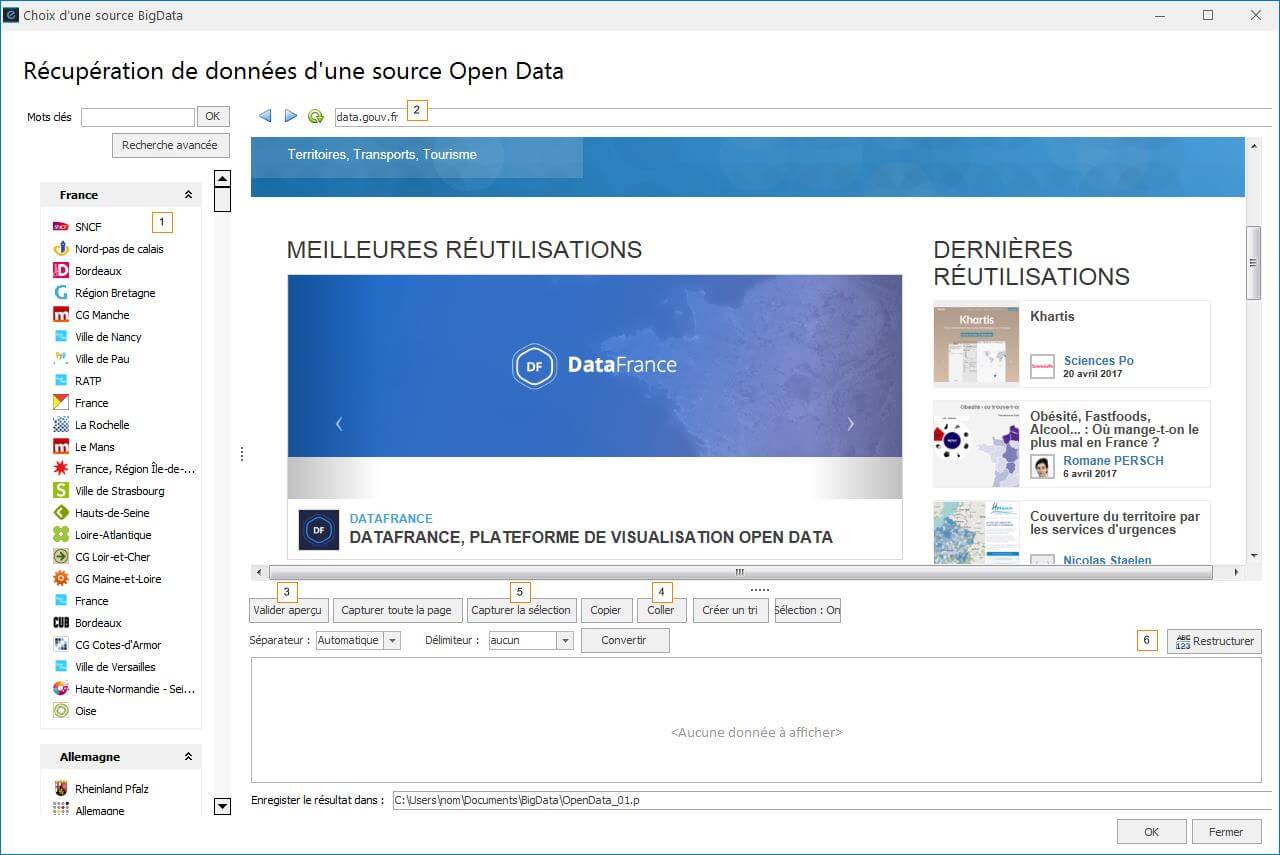The image size is (1280, 855).
Task: Click the Territoires, Transports, Tourisme tab
Action: click(x=382, y=155)
